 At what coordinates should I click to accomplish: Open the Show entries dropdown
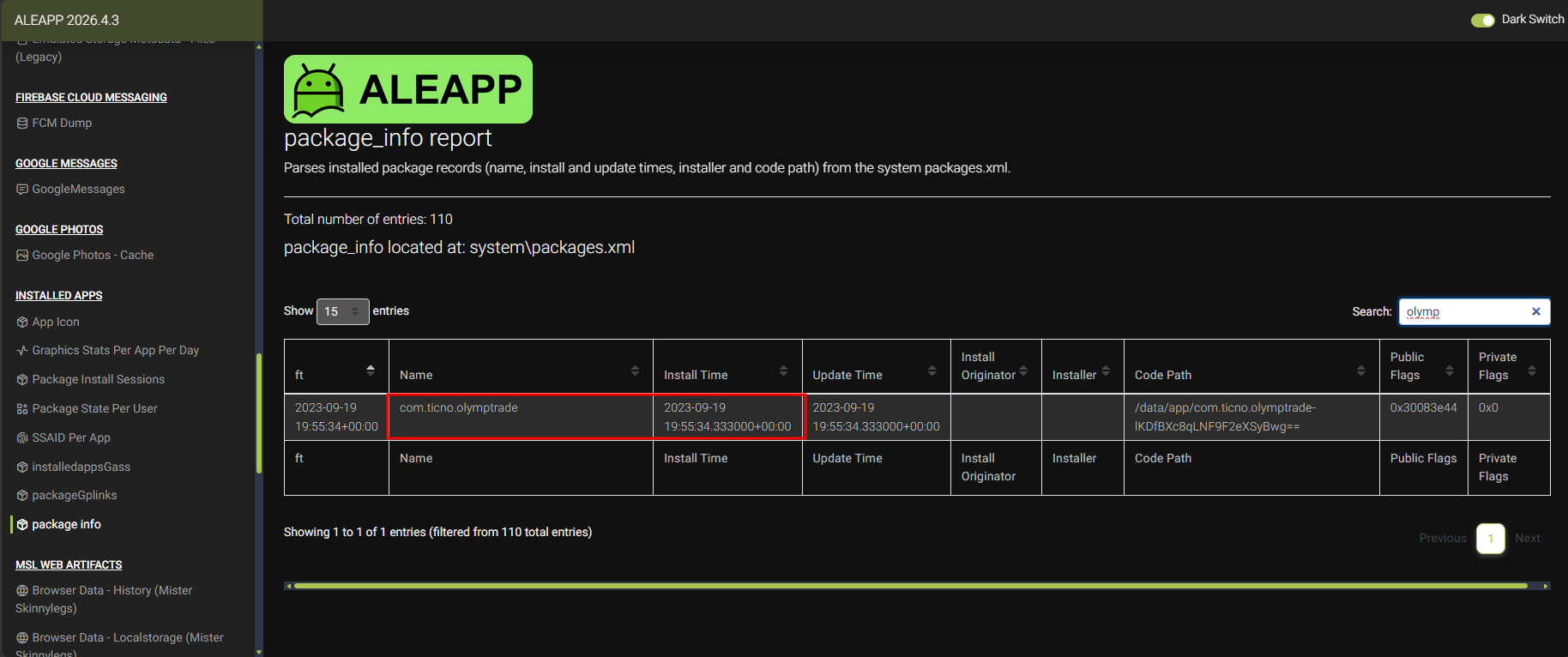click(342, 311)
